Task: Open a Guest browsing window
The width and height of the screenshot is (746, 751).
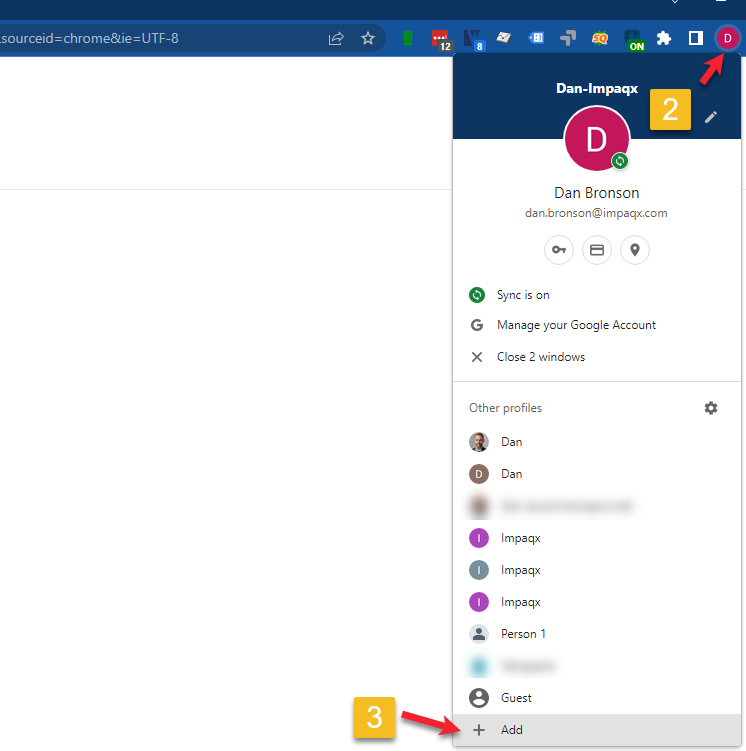Action: [516, 698]
